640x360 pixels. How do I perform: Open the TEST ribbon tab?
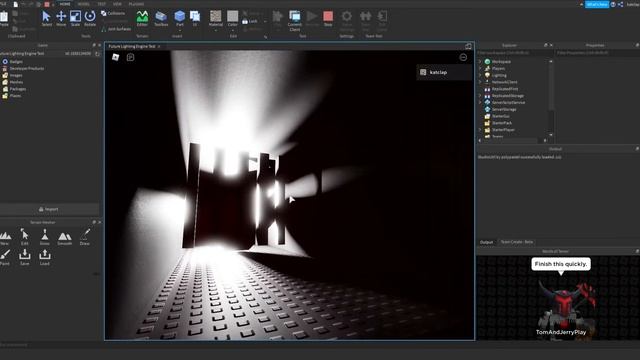pos(101,4)
